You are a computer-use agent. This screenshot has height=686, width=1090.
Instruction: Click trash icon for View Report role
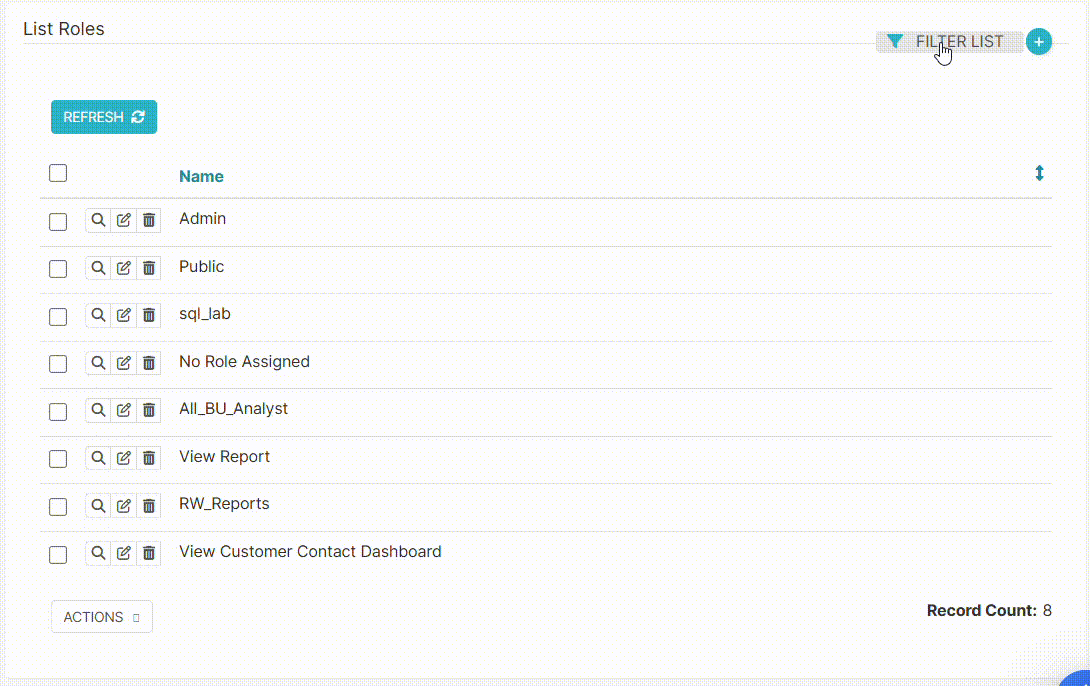[x=149, y=458]
